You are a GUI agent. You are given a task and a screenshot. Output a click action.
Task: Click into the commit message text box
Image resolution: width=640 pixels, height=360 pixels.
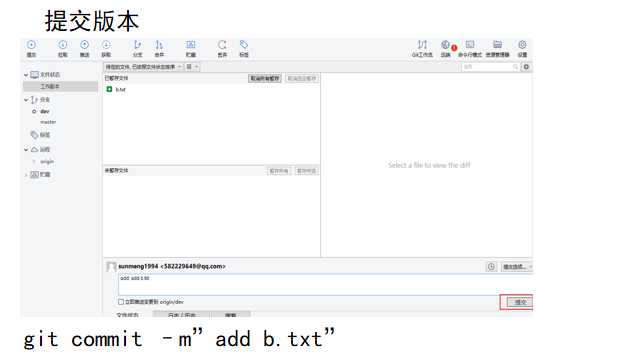tap(325, 284)
